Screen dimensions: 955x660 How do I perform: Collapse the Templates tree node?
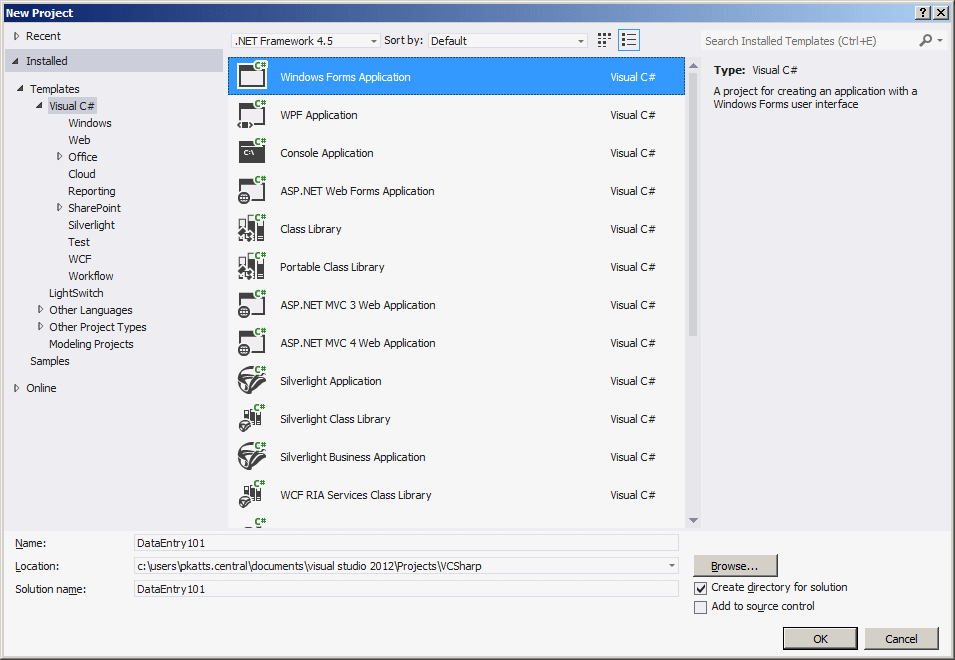click(20, 88)
